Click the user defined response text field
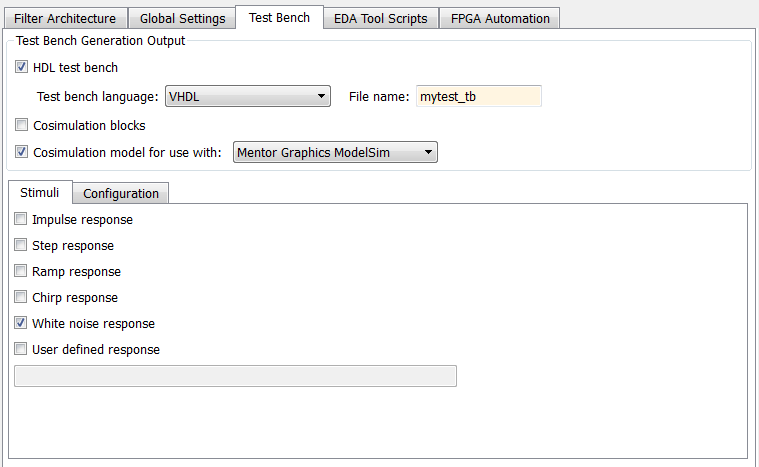Viewport: 759px width, 467px height. point(236,376)
